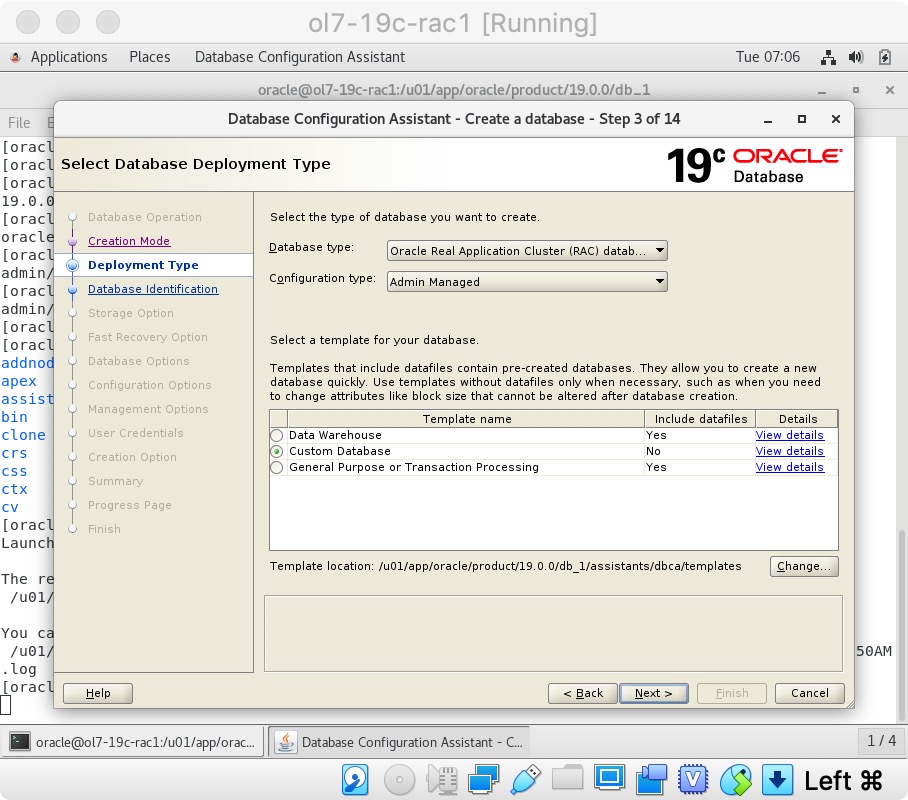908x800 pixels.
Task: Cancel the database creation wizard
Action: coord(810,693)
